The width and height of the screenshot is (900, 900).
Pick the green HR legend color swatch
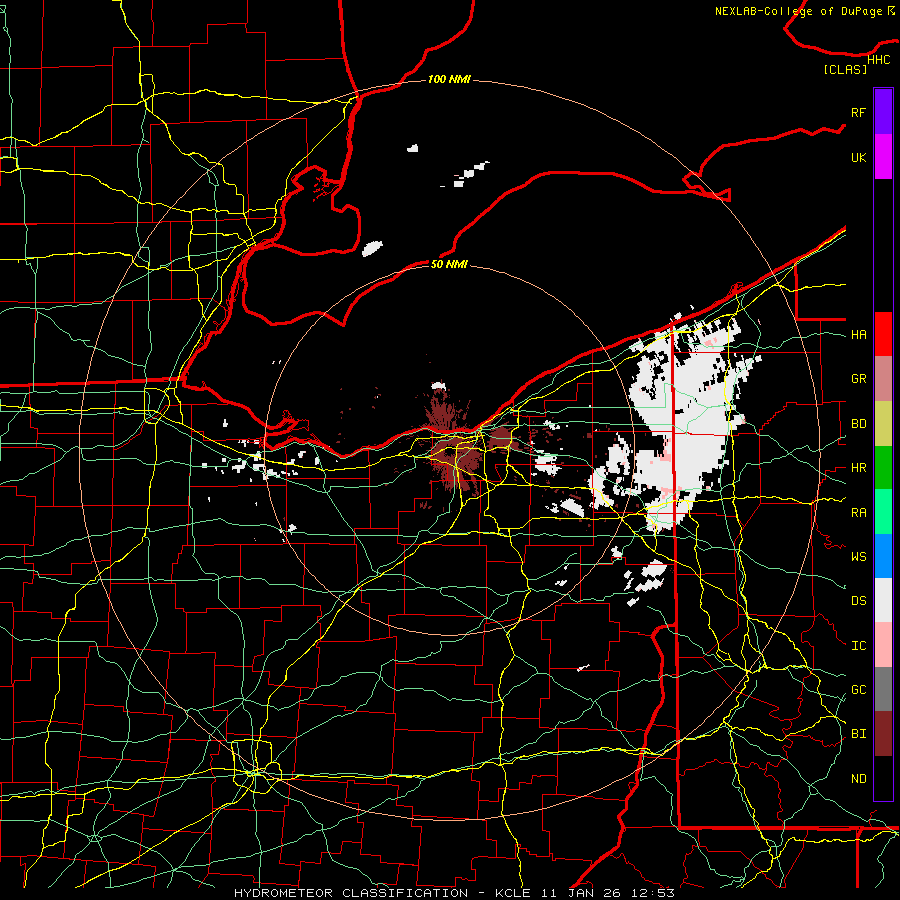883,467
